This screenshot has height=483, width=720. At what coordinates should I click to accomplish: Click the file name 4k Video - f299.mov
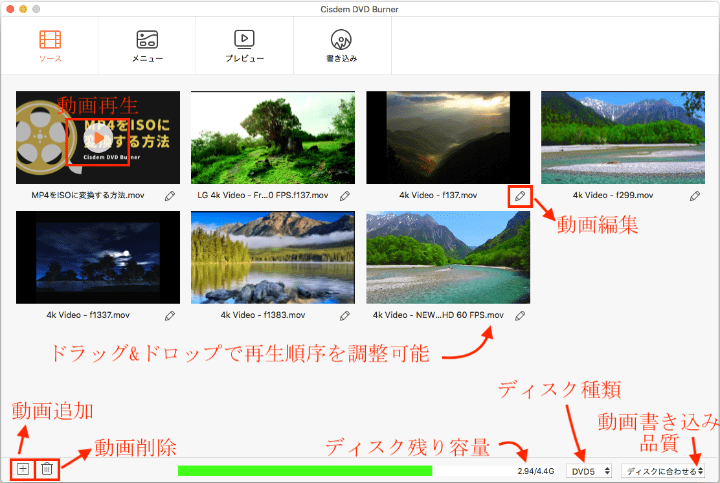[x=613, y=195]
